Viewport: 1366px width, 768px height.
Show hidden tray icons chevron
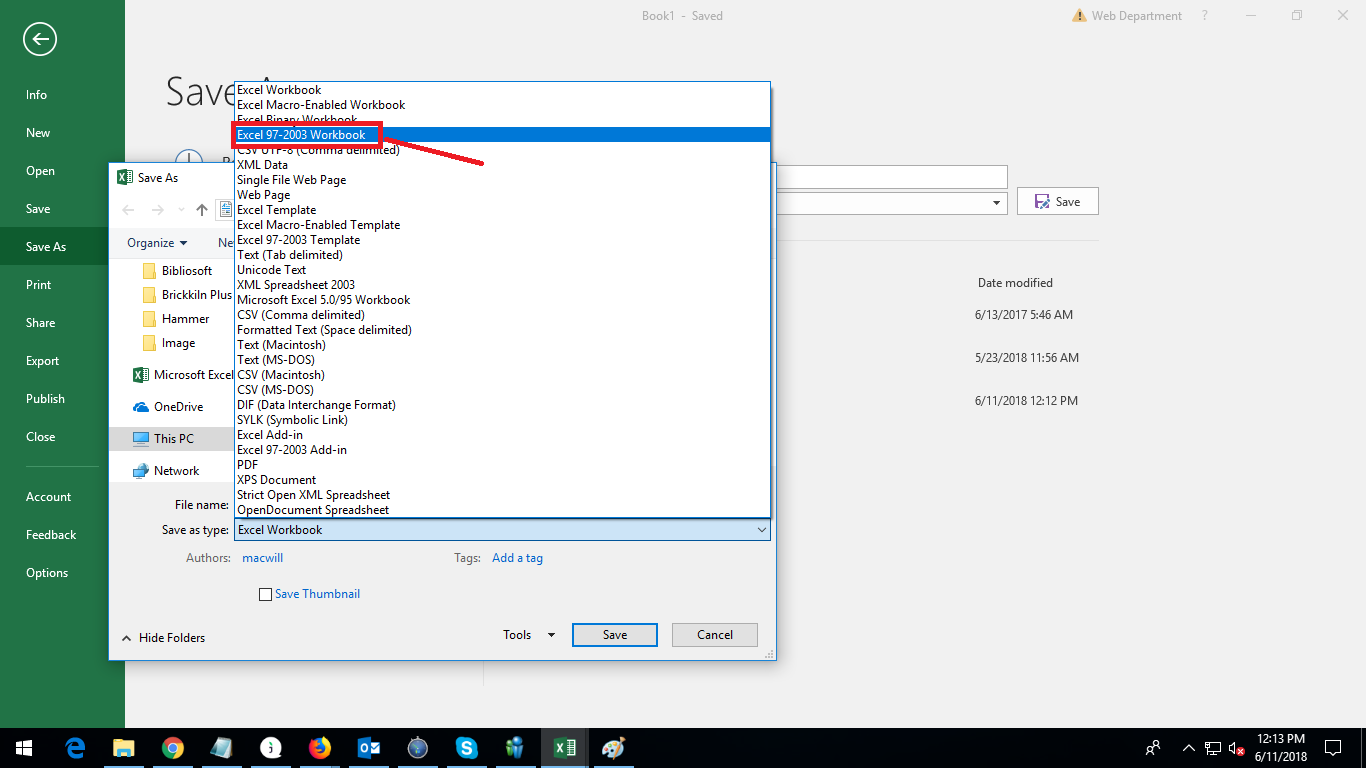pos(1189,747)
